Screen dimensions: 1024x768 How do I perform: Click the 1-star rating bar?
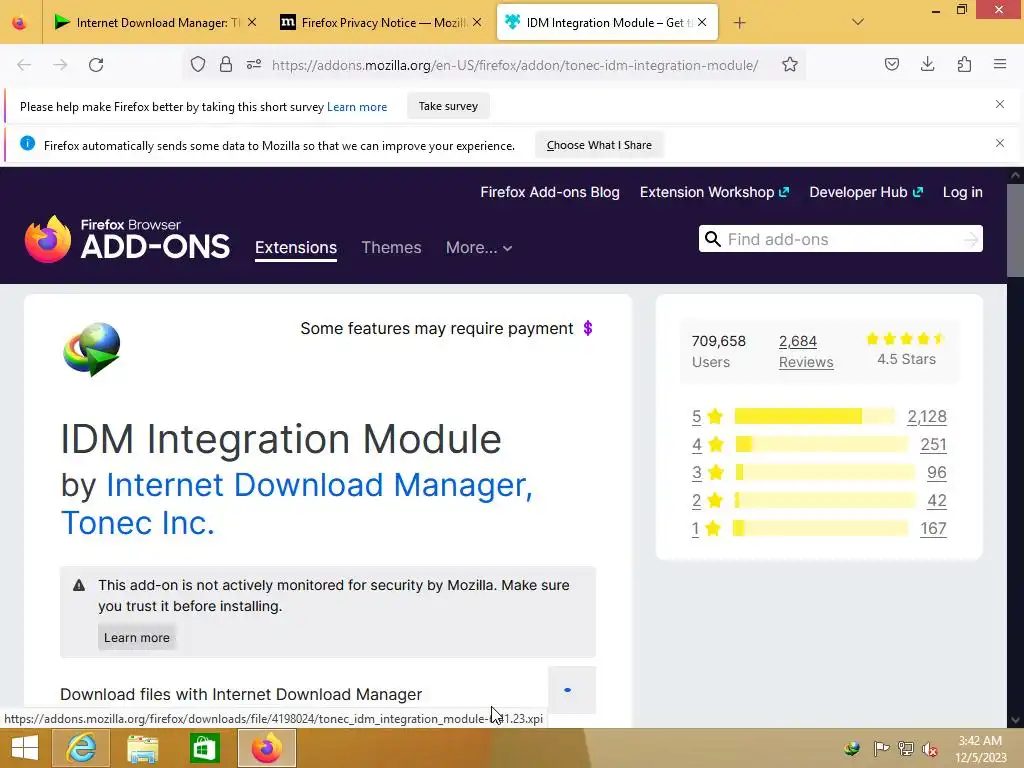(x=820, y=528)
